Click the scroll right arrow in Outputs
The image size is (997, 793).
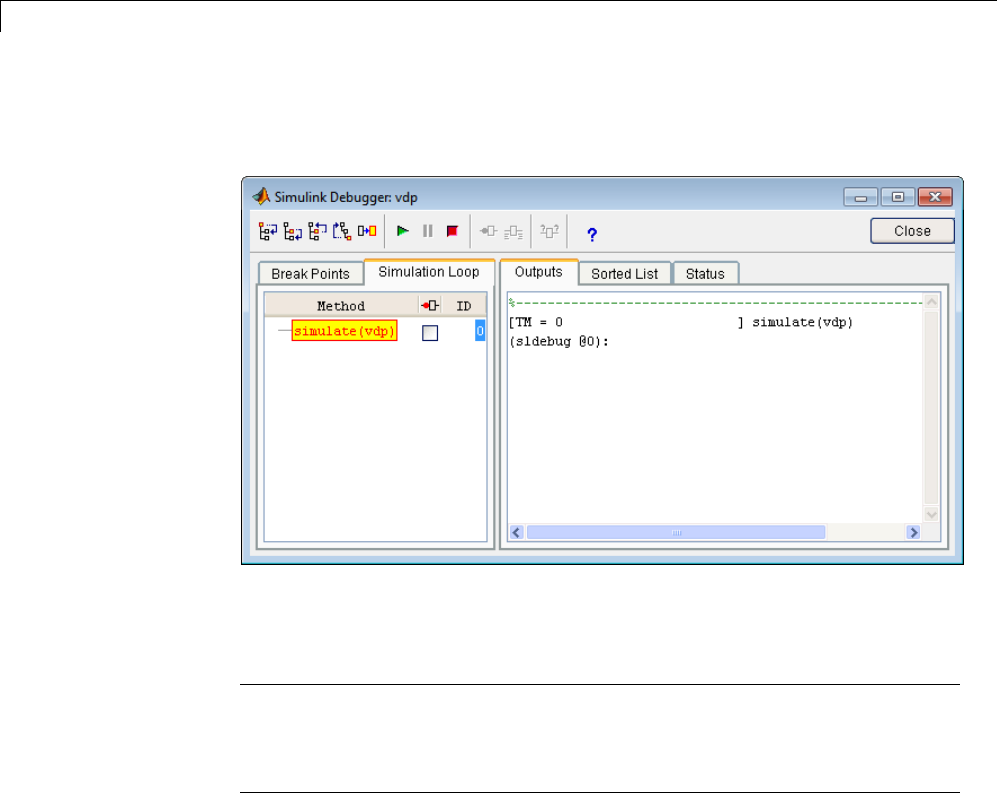[914, 532]
